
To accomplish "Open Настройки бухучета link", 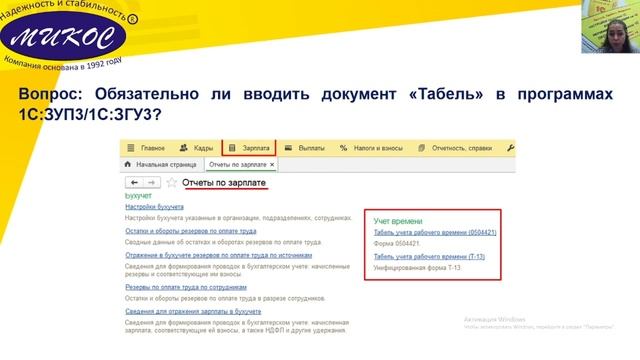I will (154, 207).
